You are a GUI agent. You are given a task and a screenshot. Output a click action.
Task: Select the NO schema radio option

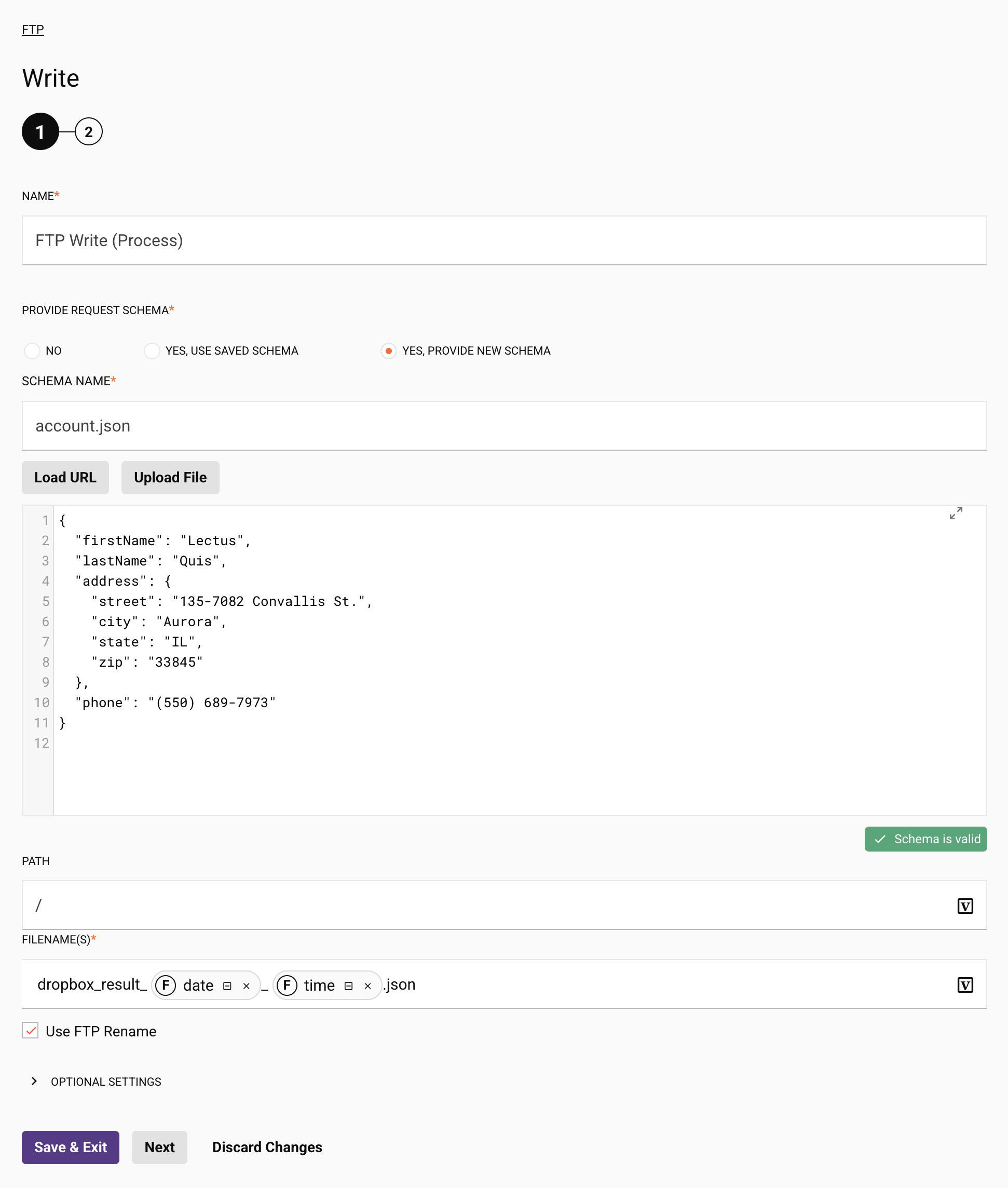coord(32,350)
